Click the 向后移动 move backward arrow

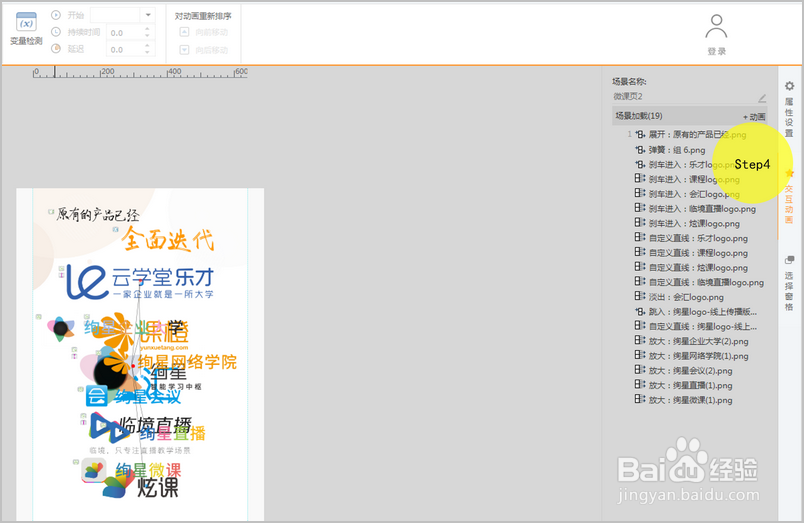tap(184, 50)
